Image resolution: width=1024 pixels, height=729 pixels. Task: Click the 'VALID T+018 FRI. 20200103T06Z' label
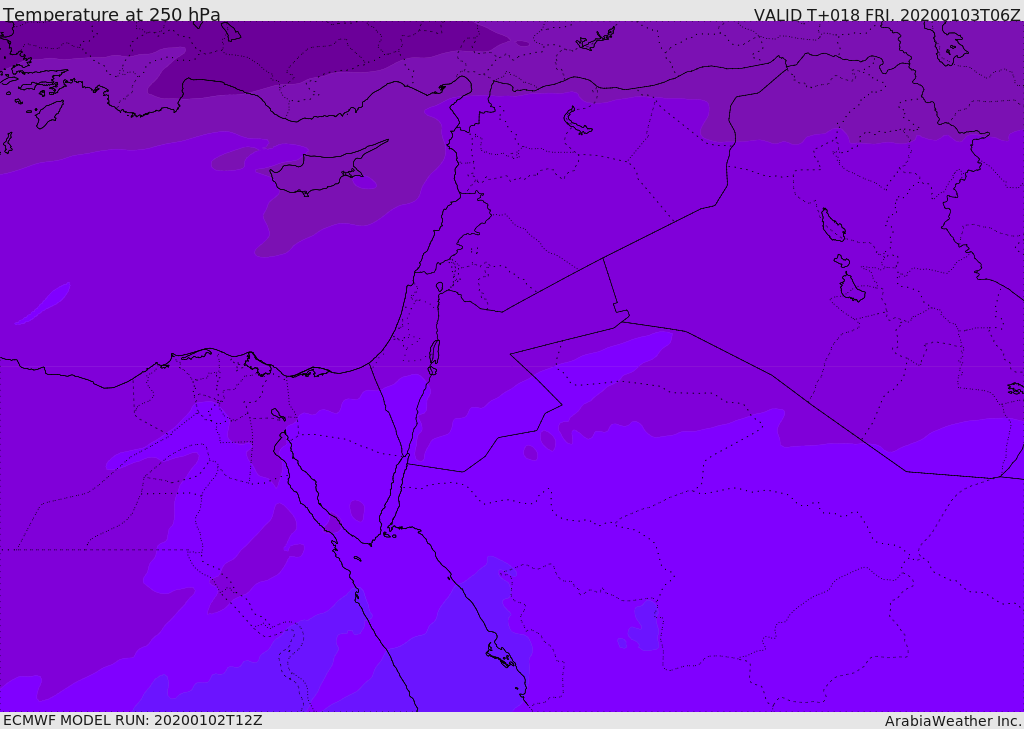point(887,14)
